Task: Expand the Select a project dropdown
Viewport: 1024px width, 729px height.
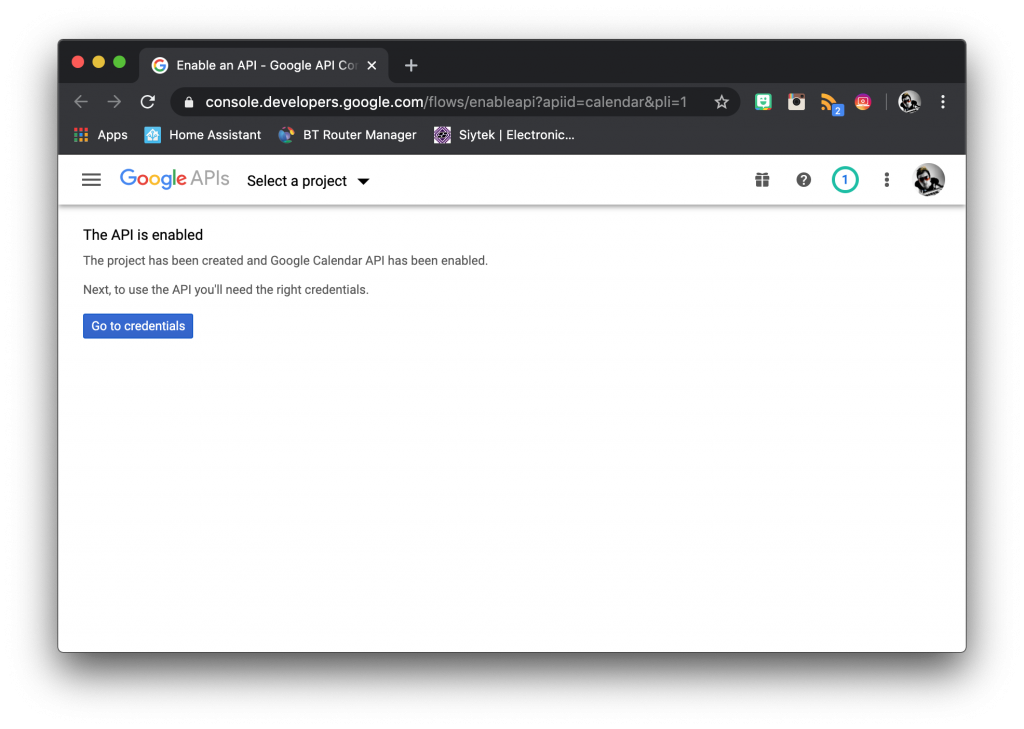Action: [x=308, y=181]
